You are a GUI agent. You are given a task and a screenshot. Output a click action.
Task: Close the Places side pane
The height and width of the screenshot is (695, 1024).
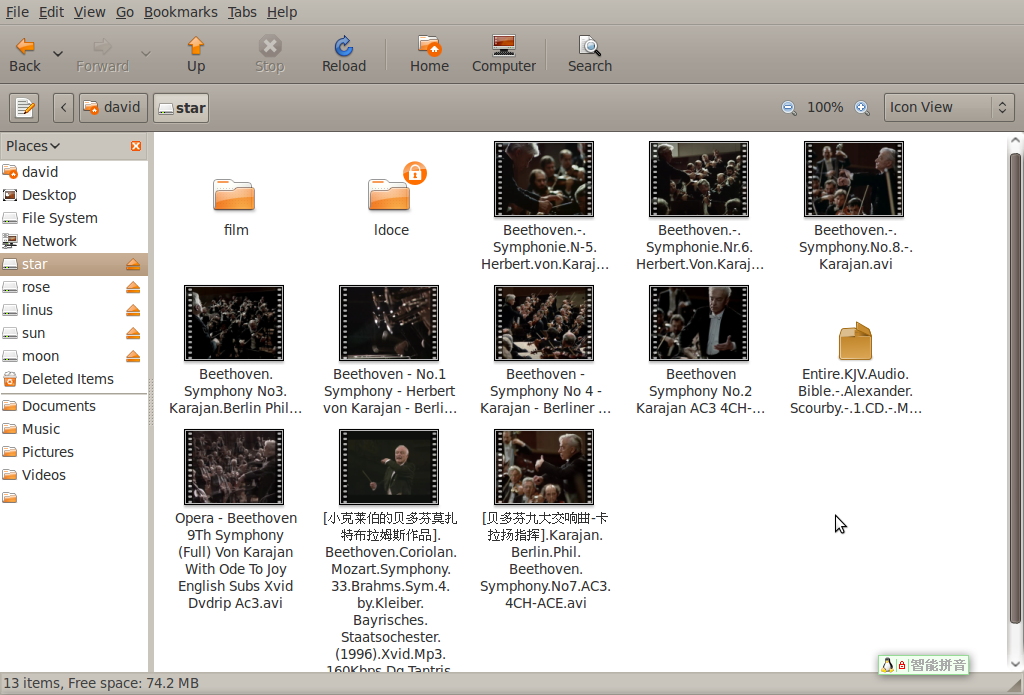tap(136, 146)
